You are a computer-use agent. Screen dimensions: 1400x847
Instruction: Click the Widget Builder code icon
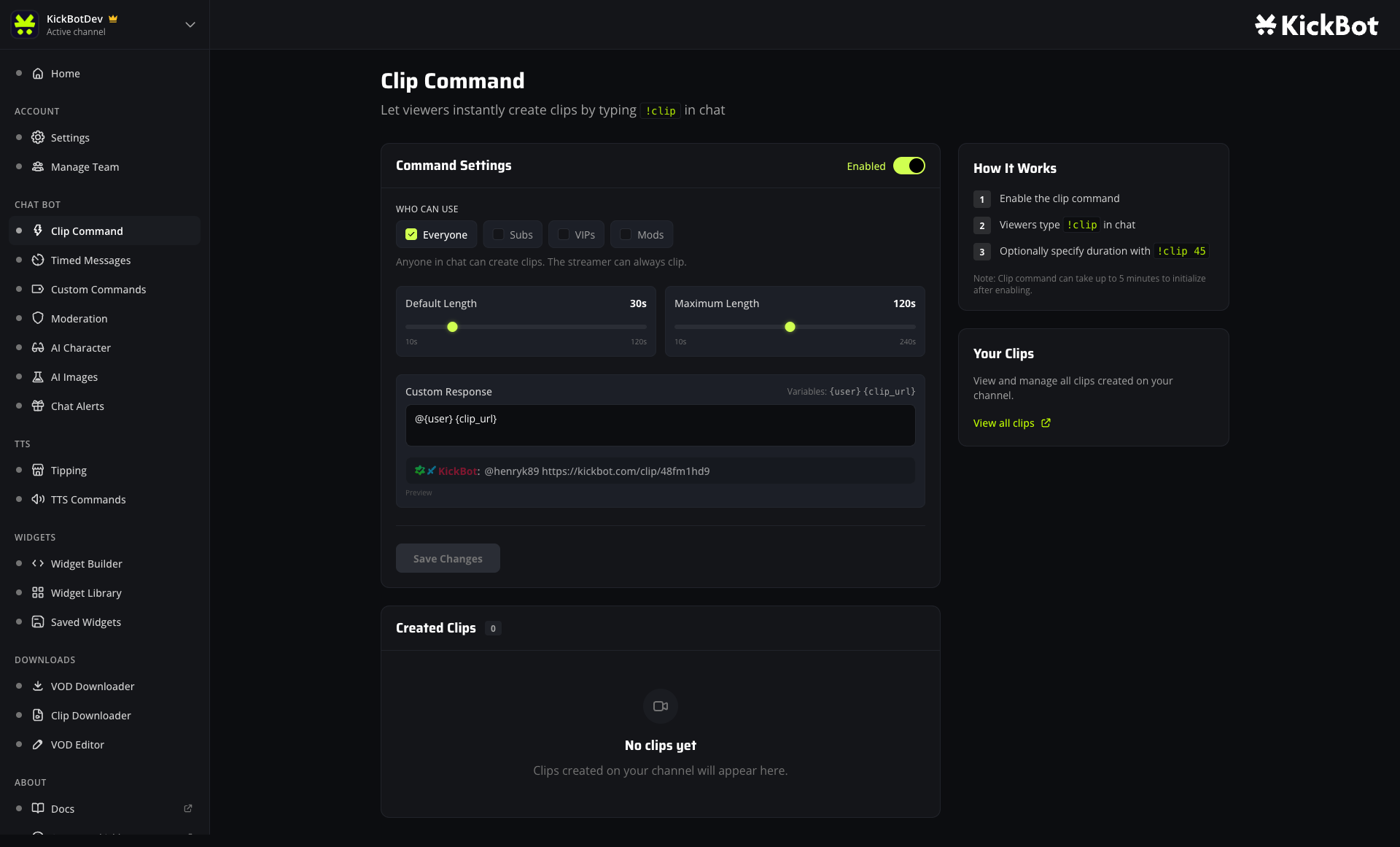pyautogui.click(x=38, y=564)
